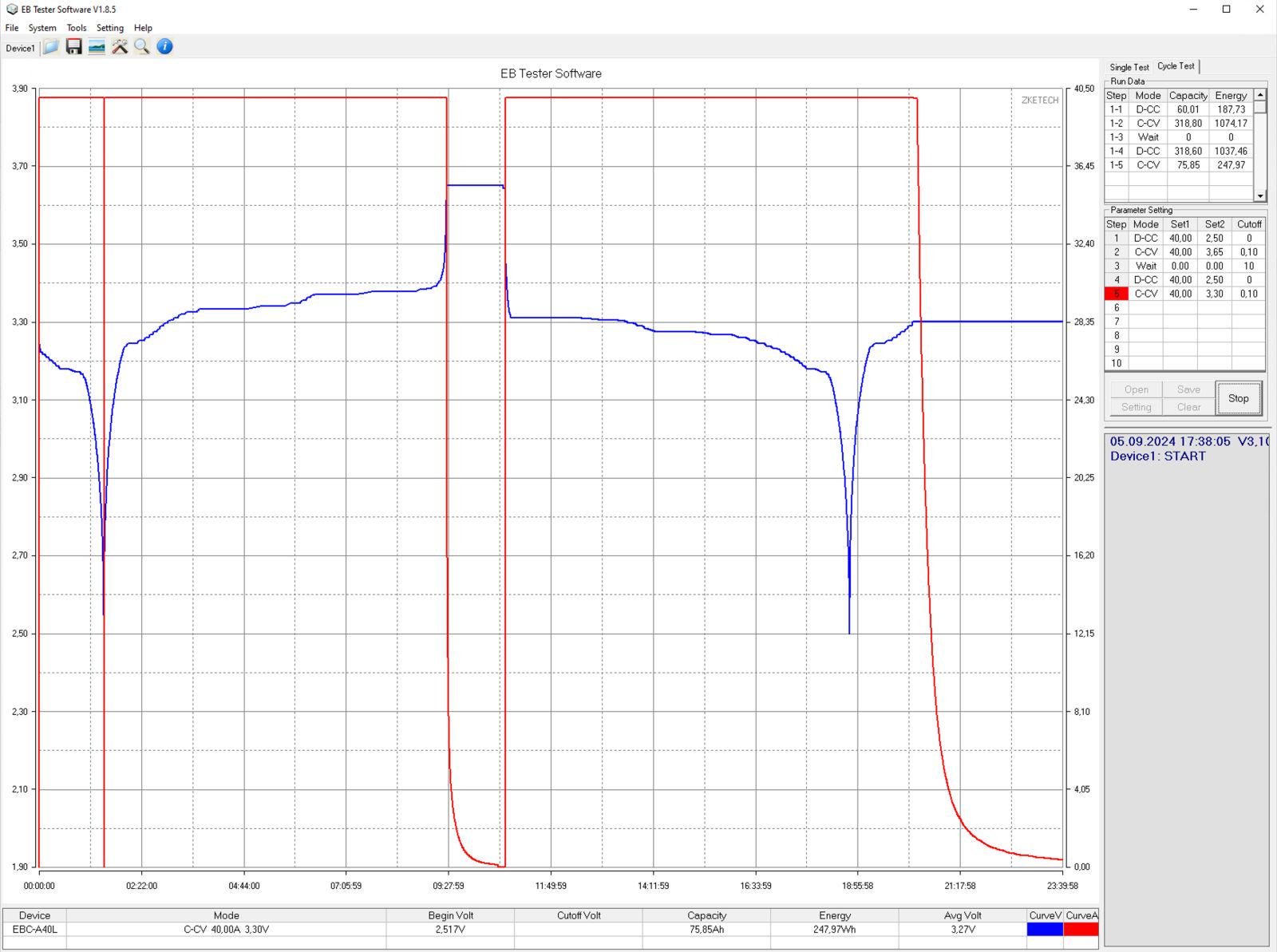Open settings with hammer and wrench icon
The width and height of the screenshot is (1277, 952).
click(120, 47)
